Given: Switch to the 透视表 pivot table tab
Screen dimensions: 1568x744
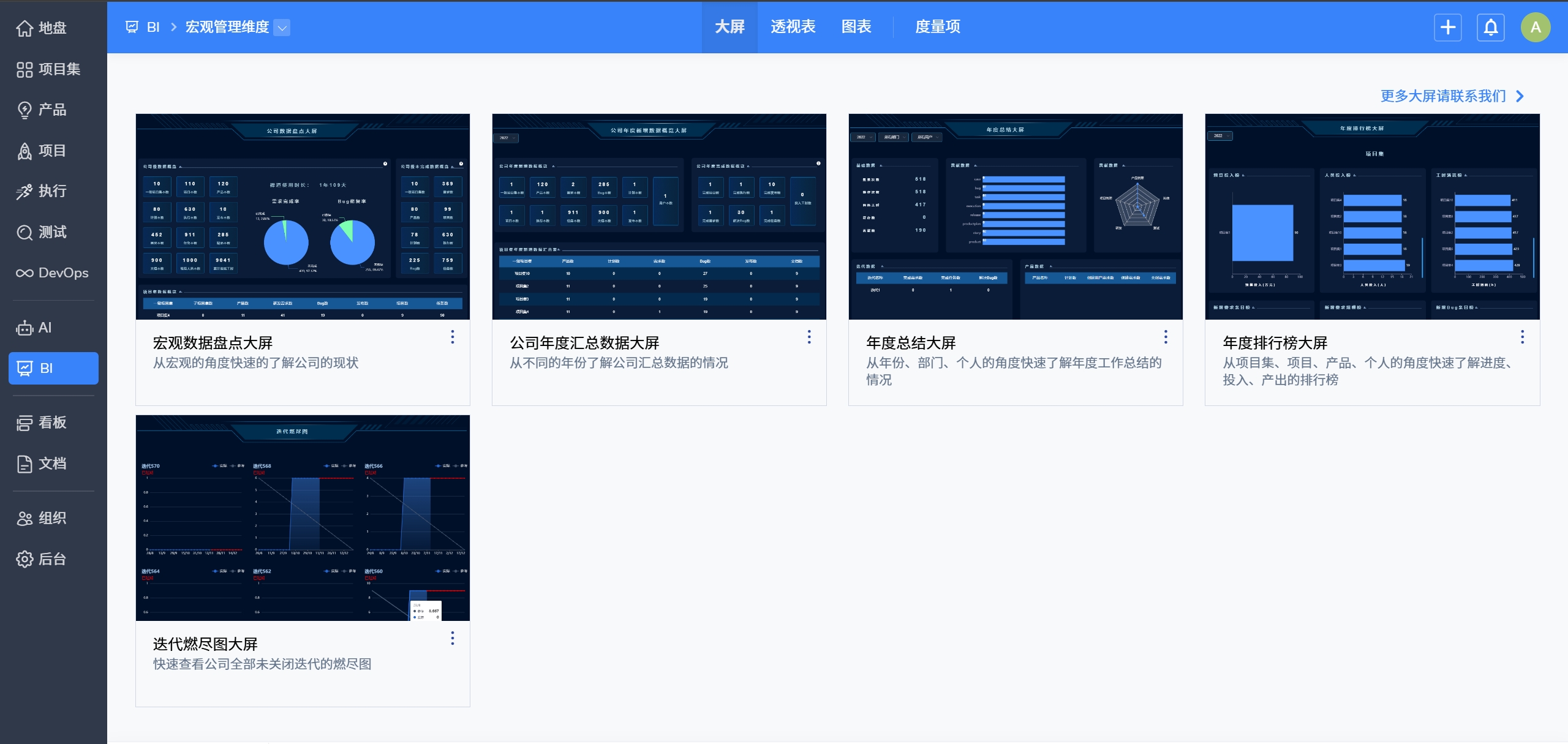Looking at the screenshot, I should pyautogui.click(x=793, y=27).
